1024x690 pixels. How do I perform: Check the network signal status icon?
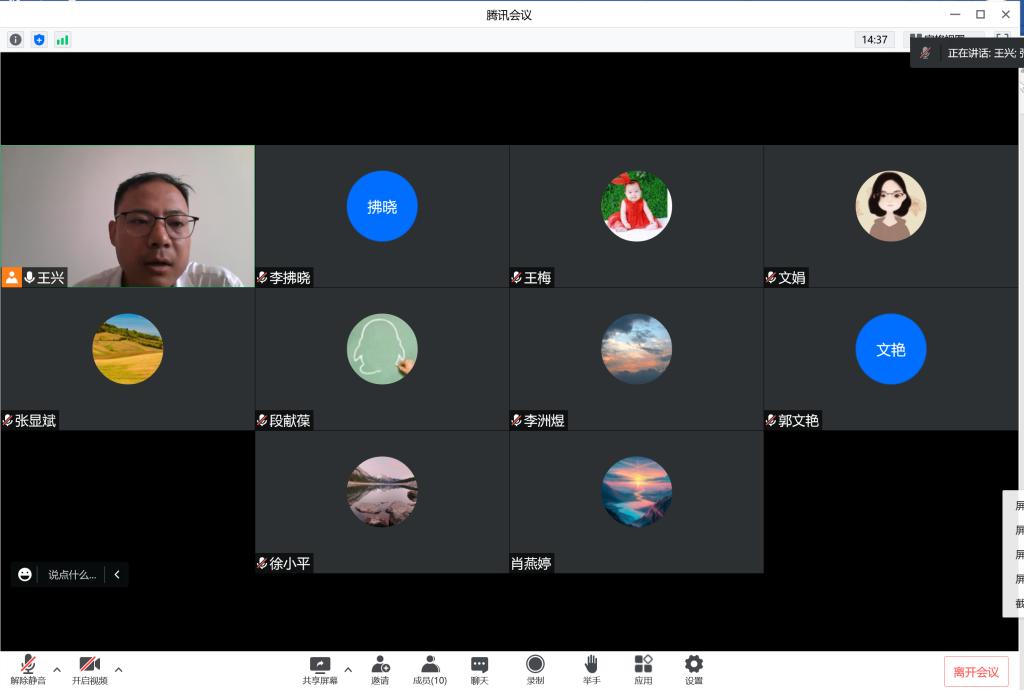63,40
